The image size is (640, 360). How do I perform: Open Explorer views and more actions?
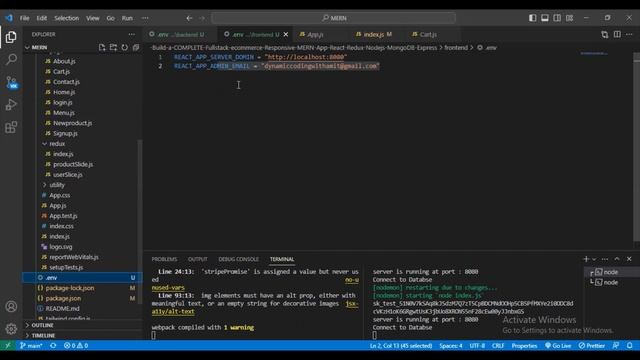(131, 34)
